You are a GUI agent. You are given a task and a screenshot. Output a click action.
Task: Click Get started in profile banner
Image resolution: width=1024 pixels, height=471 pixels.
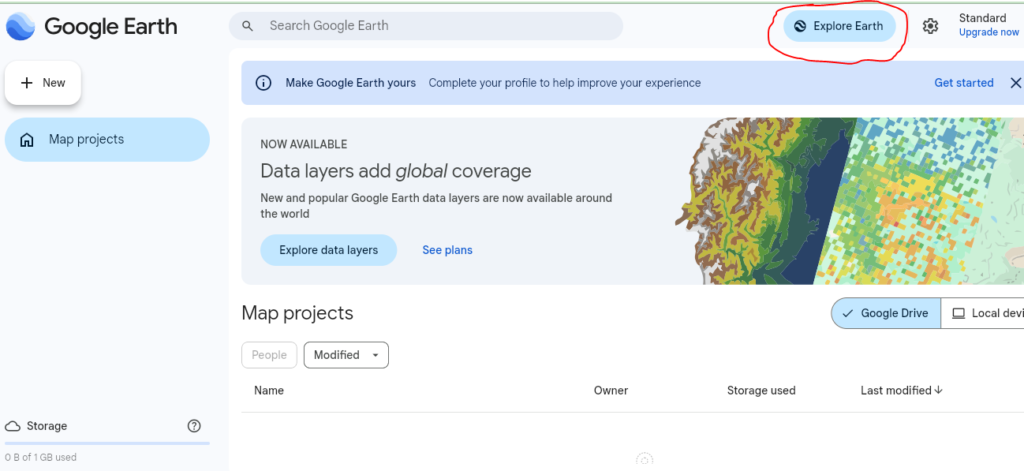pos(963,83)
